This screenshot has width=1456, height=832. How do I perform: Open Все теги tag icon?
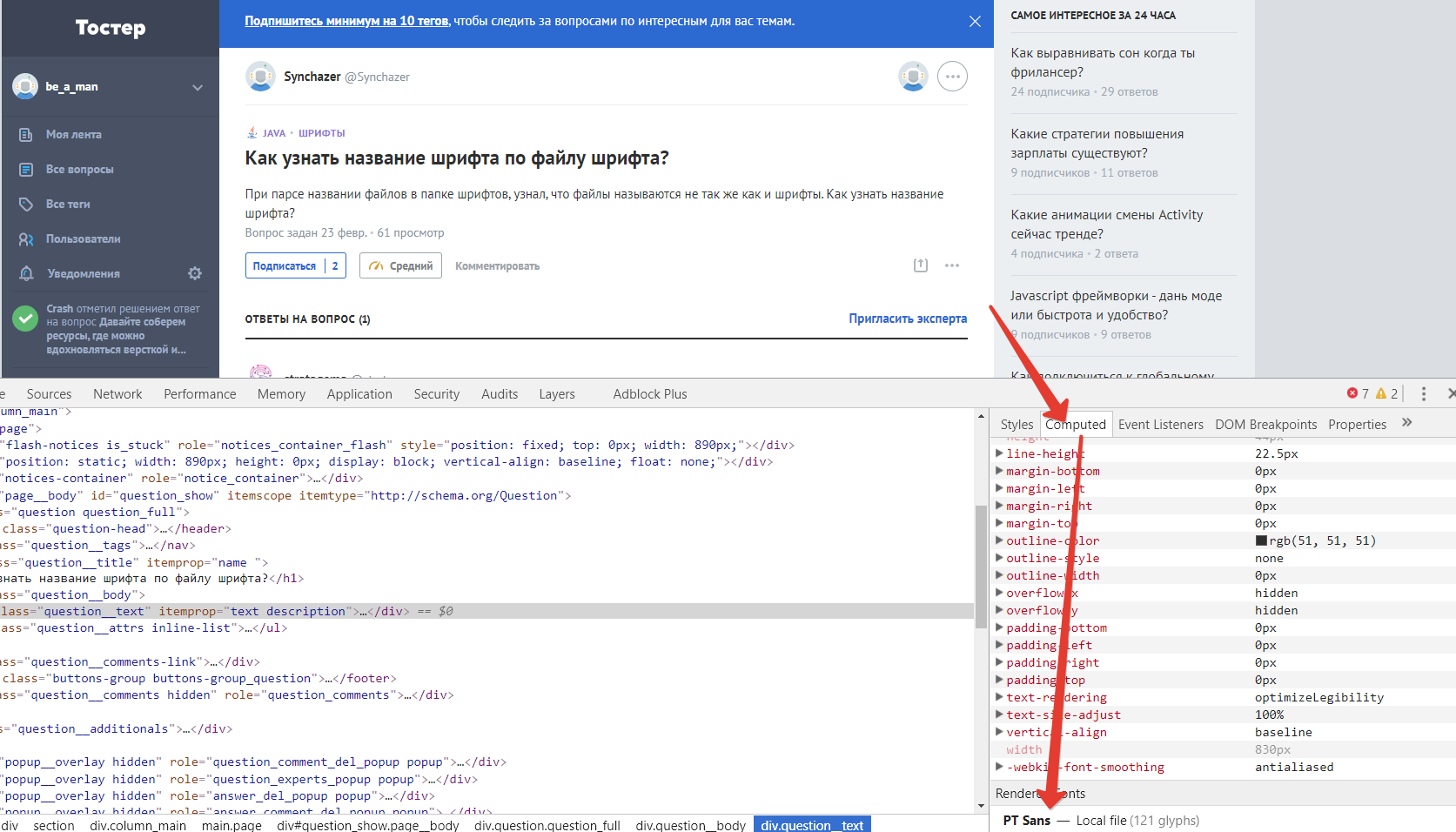coord(26,204)
